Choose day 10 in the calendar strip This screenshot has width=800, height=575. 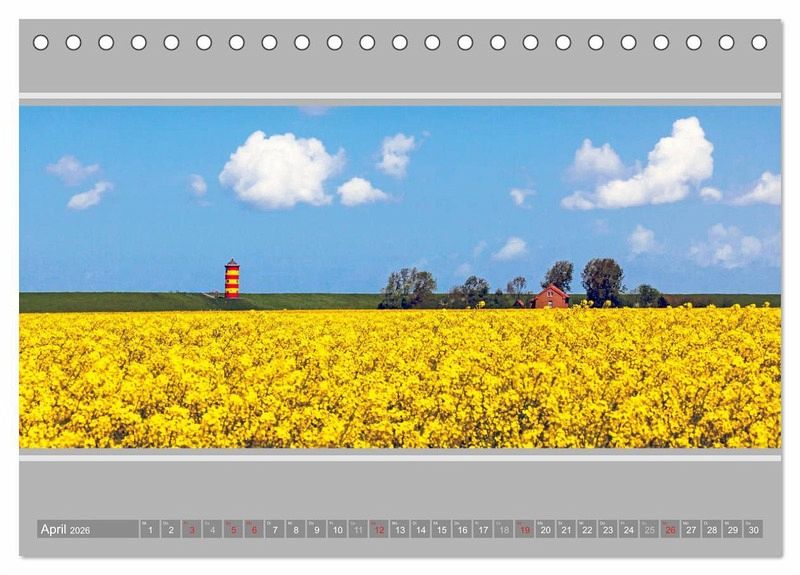[337, 529]
